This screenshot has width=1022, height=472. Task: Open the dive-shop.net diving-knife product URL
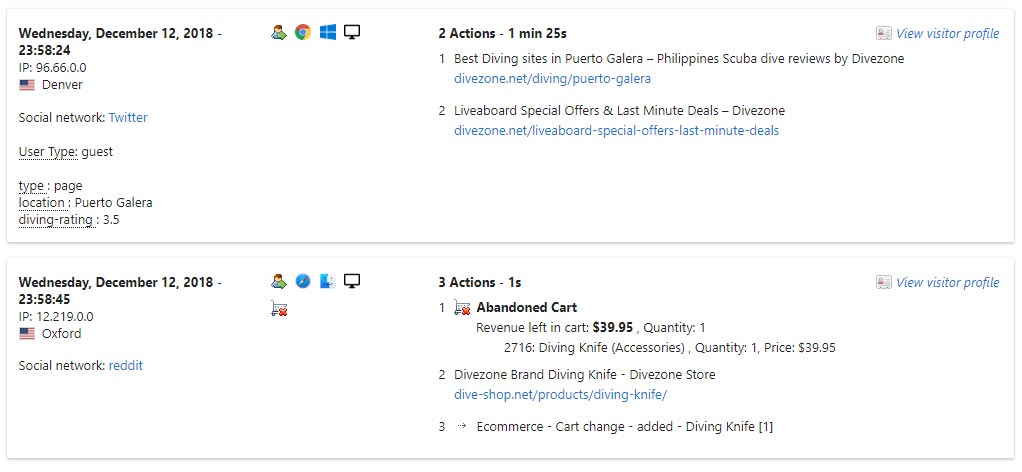click(560, 394)
